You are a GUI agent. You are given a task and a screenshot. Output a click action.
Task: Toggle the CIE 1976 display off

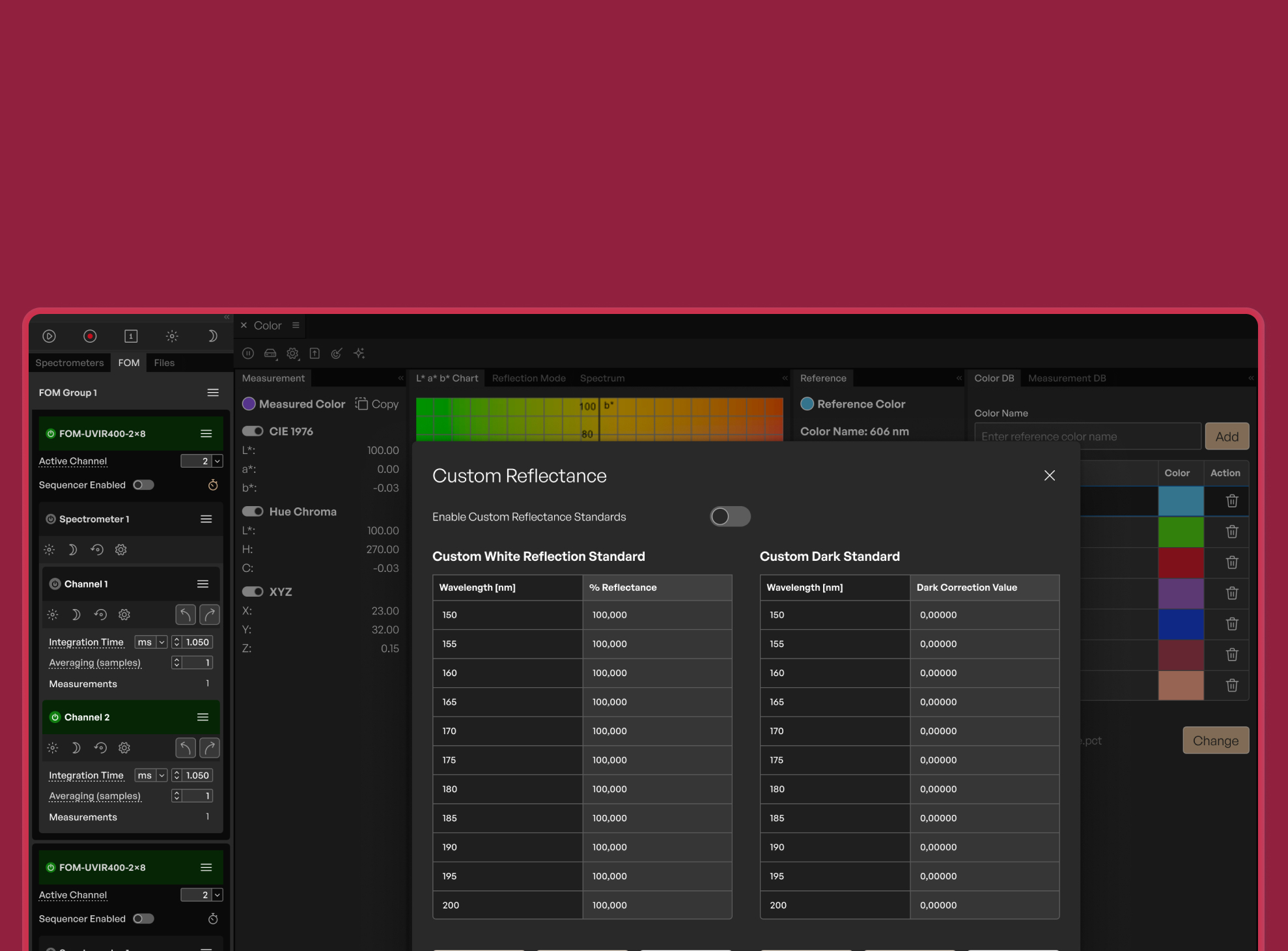click(x=252, y=431)
